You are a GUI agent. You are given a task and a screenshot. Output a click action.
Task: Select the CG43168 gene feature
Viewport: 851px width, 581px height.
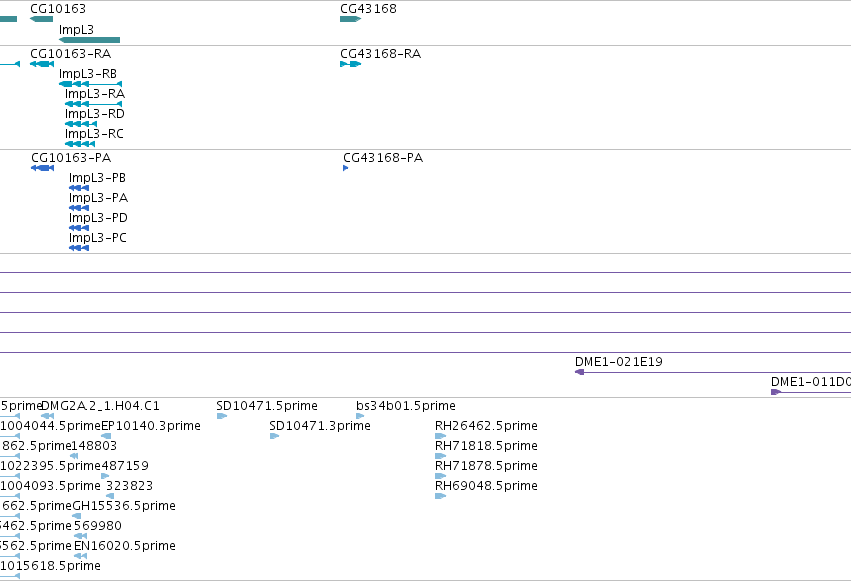[x=351, y=19]
